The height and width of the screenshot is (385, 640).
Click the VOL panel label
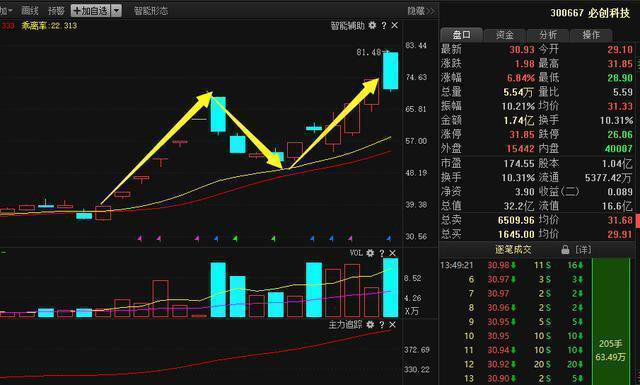[356, 253]
